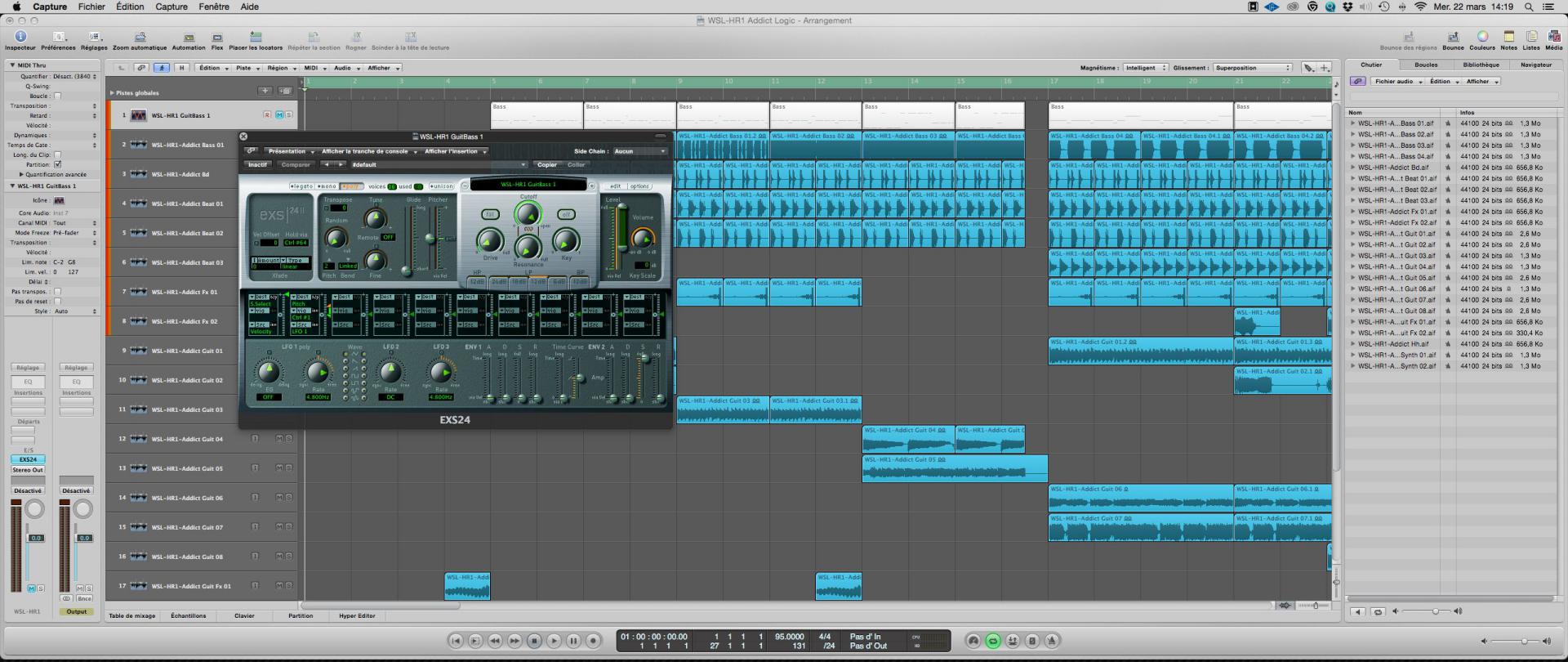Toggle the catch playhead button
Image resolution: width=1568 pixels, height=662 pixels.
click(x=162, y=68)
